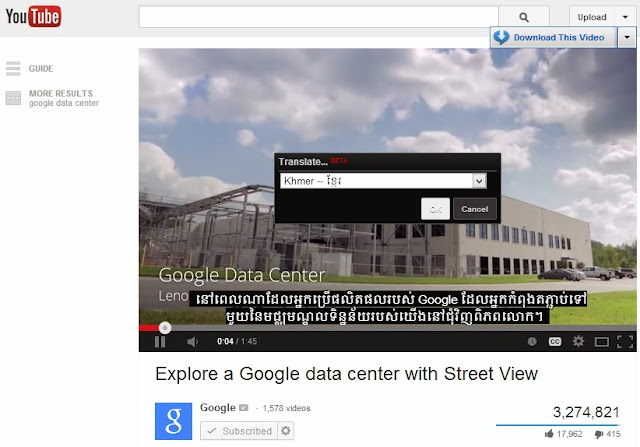
Task: Click the Upload button
Action: [x=591, y=17]
